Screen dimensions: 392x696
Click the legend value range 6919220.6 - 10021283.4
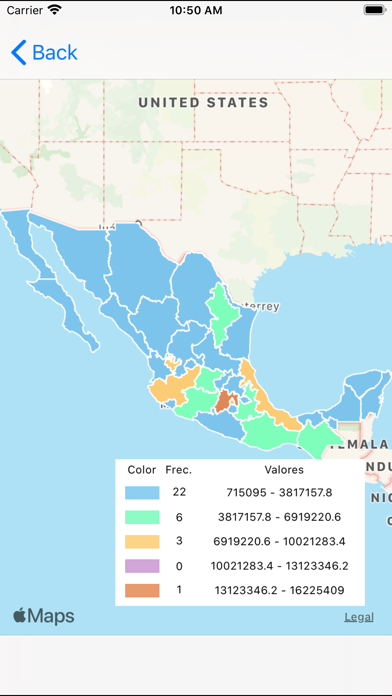279,542
